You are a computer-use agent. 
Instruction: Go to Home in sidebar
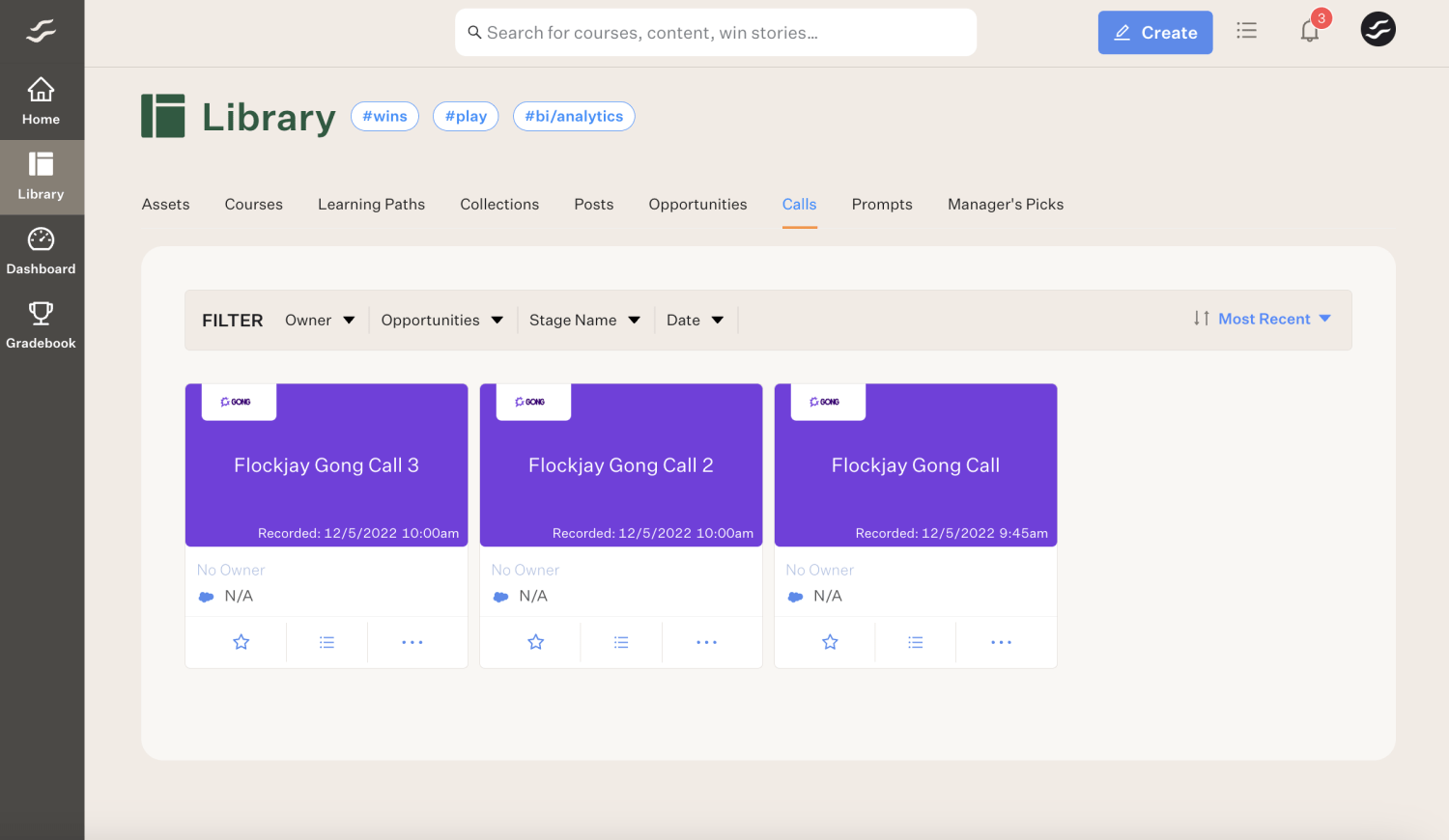41,101
